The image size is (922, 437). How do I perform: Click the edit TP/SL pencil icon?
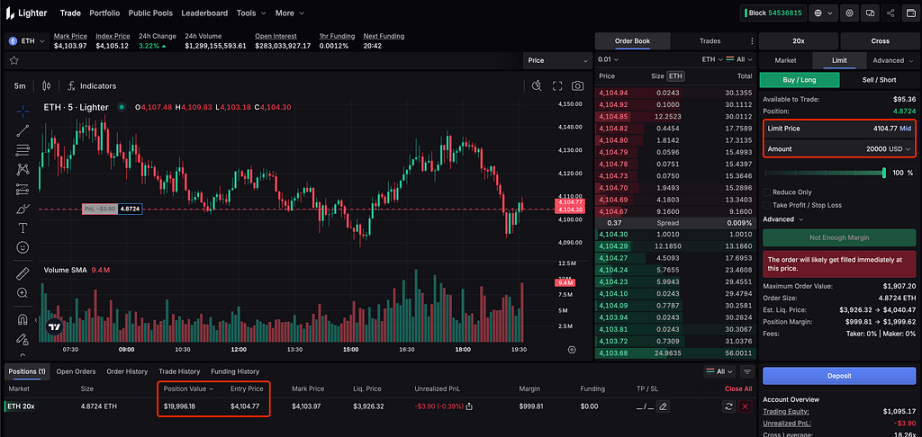(663, 406)
